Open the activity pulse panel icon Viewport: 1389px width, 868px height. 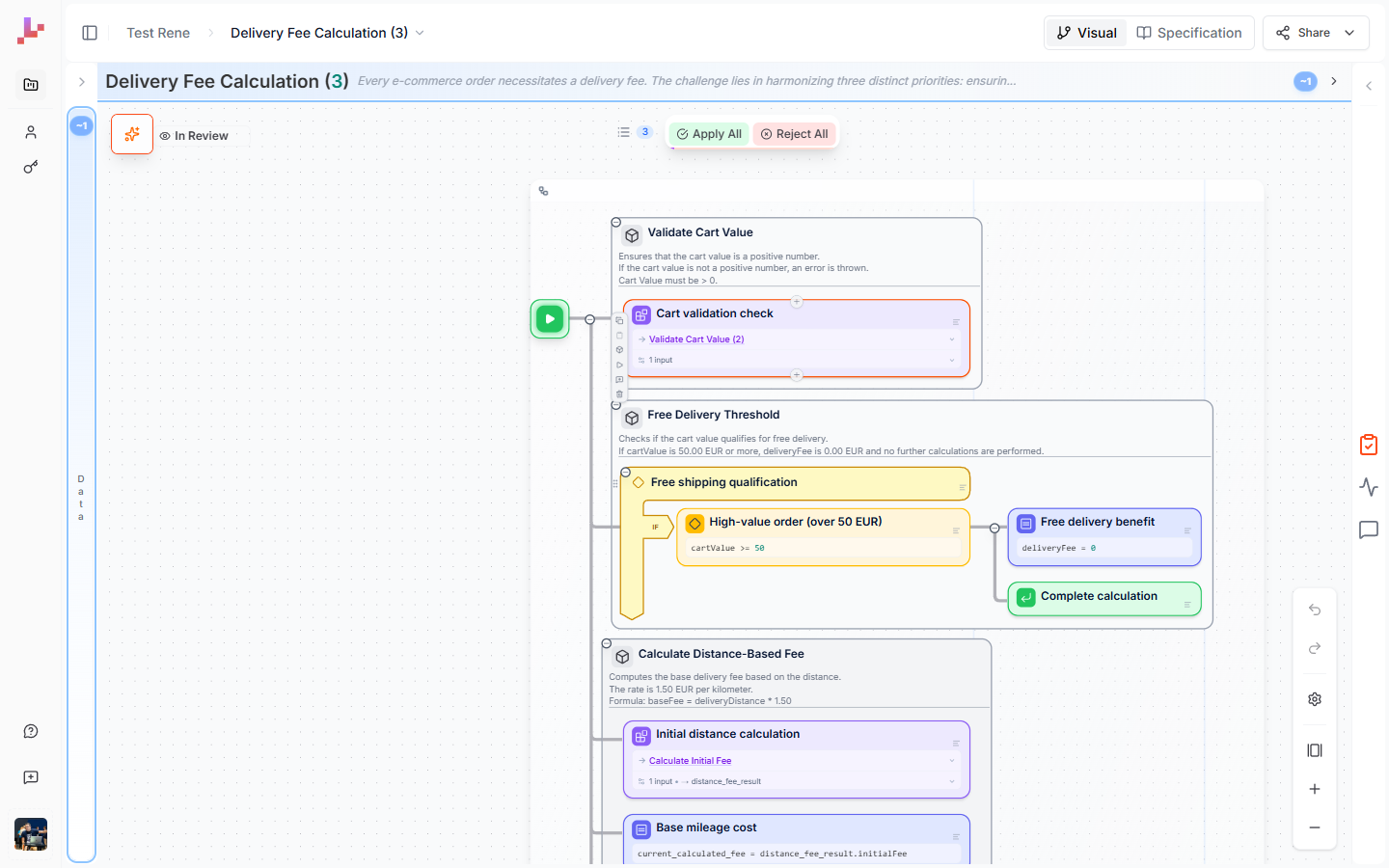tap(1368, 487)
